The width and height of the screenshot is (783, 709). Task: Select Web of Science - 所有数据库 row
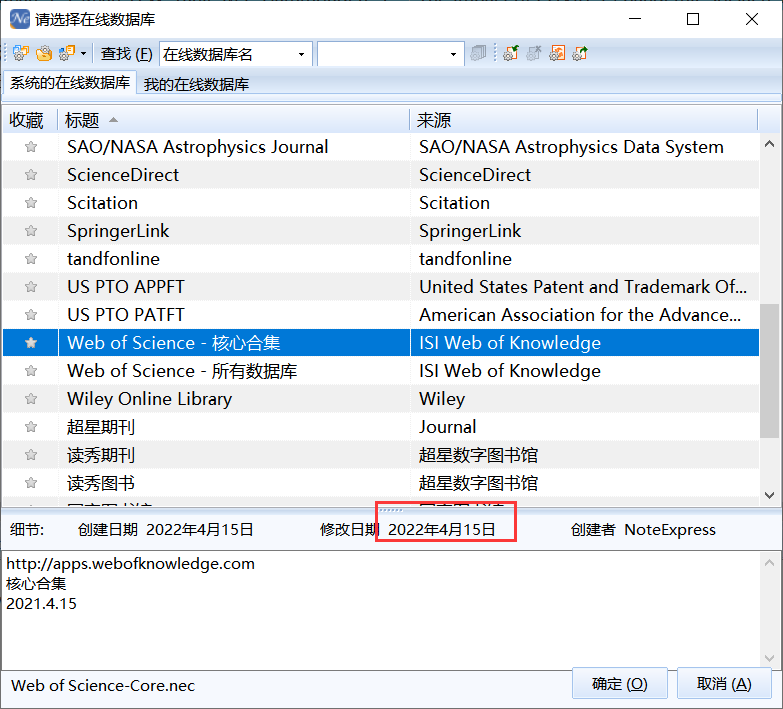tap(381, 370)
